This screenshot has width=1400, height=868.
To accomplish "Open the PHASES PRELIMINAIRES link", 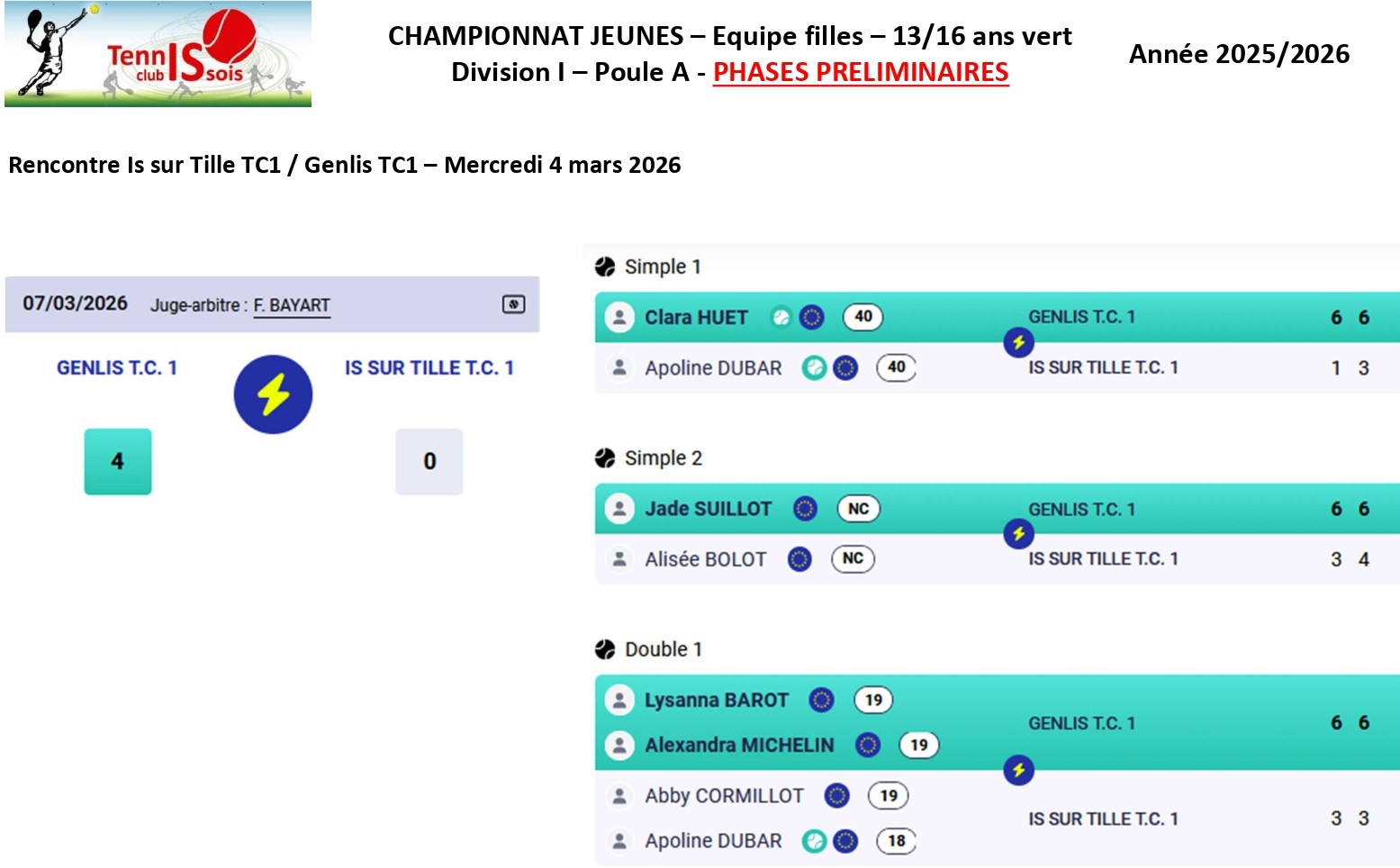I will 860,72.
